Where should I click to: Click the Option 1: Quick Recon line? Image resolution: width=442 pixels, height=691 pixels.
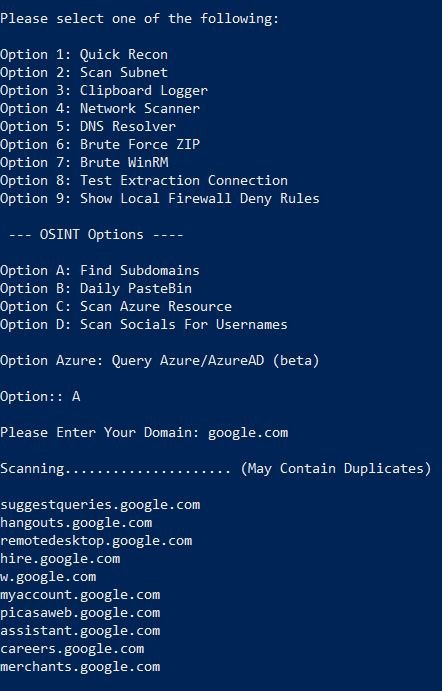(84, 55)
